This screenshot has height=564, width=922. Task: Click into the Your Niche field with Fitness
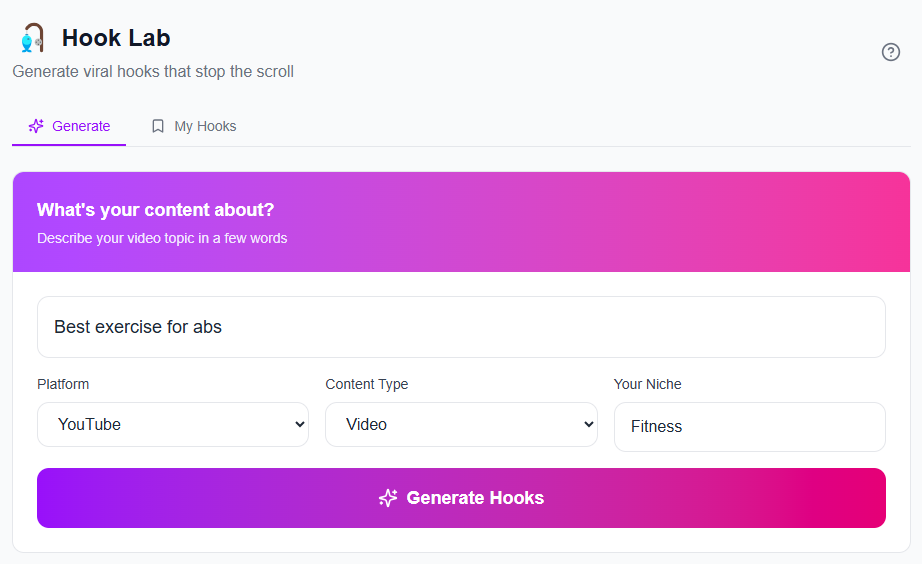748,427
